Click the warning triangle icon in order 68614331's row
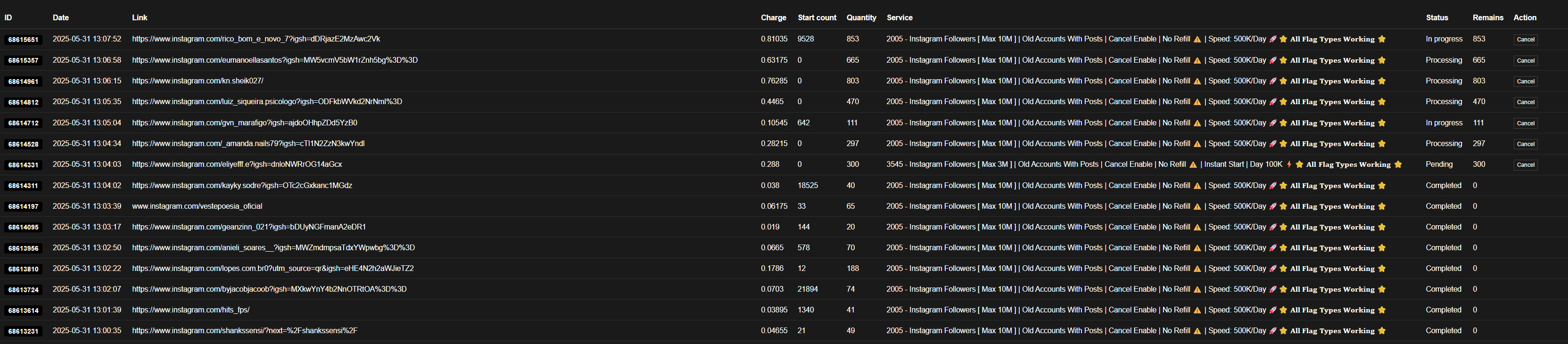This screenshot has height=344, width=1568. tap(1193, 164)
